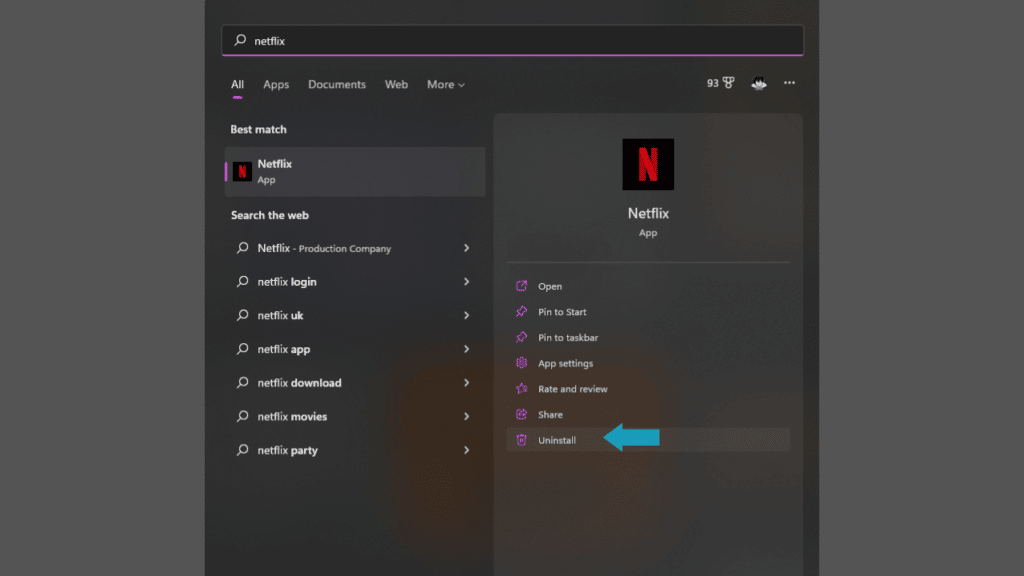The image size is (1024, 576).
Task: Click the Pin to taskbar pin icon
Action: coord(521,337)
